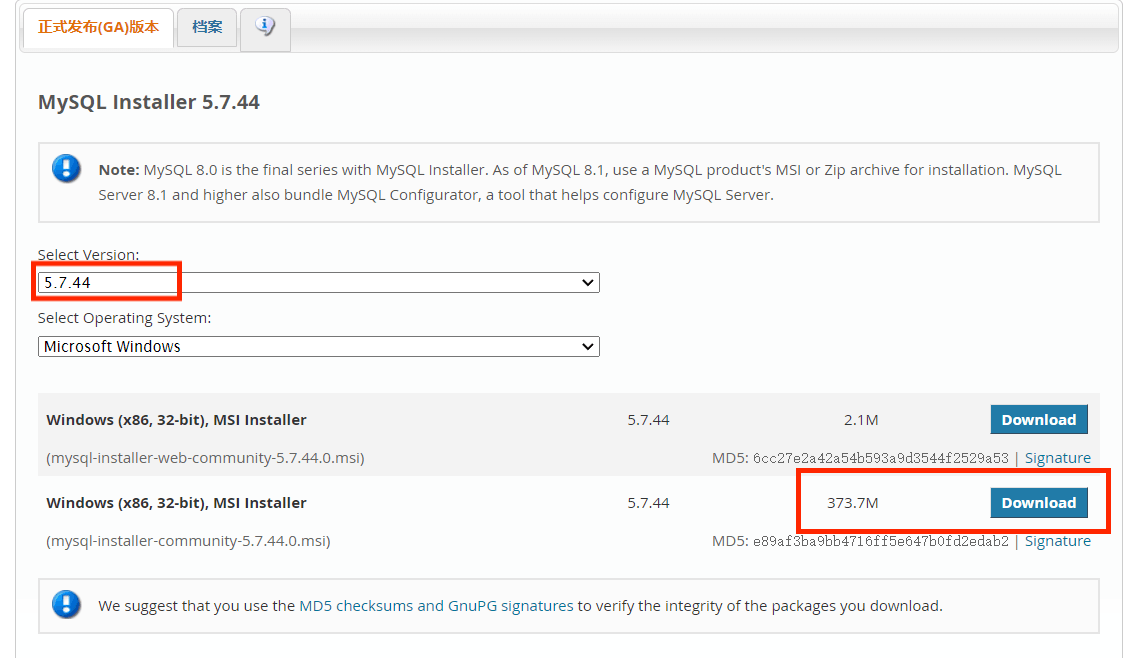1129x658 pixels.
Task: Click the Select Version label
Action: tap(89, 255)
